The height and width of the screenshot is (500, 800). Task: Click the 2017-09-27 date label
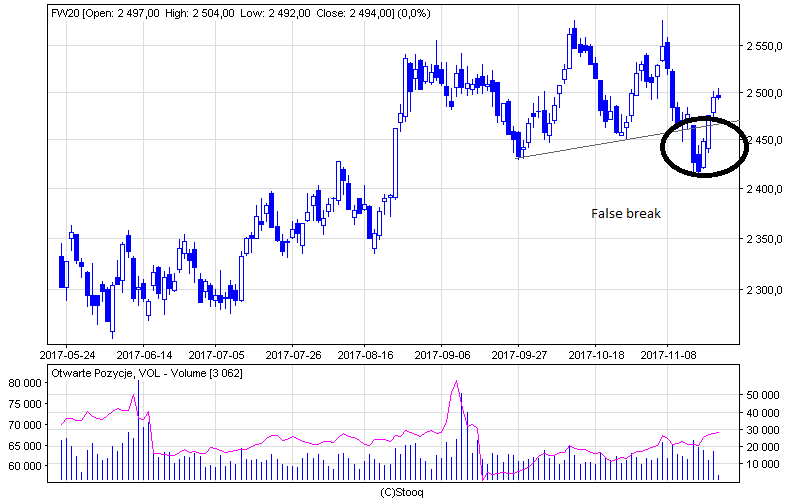point(519,355)
